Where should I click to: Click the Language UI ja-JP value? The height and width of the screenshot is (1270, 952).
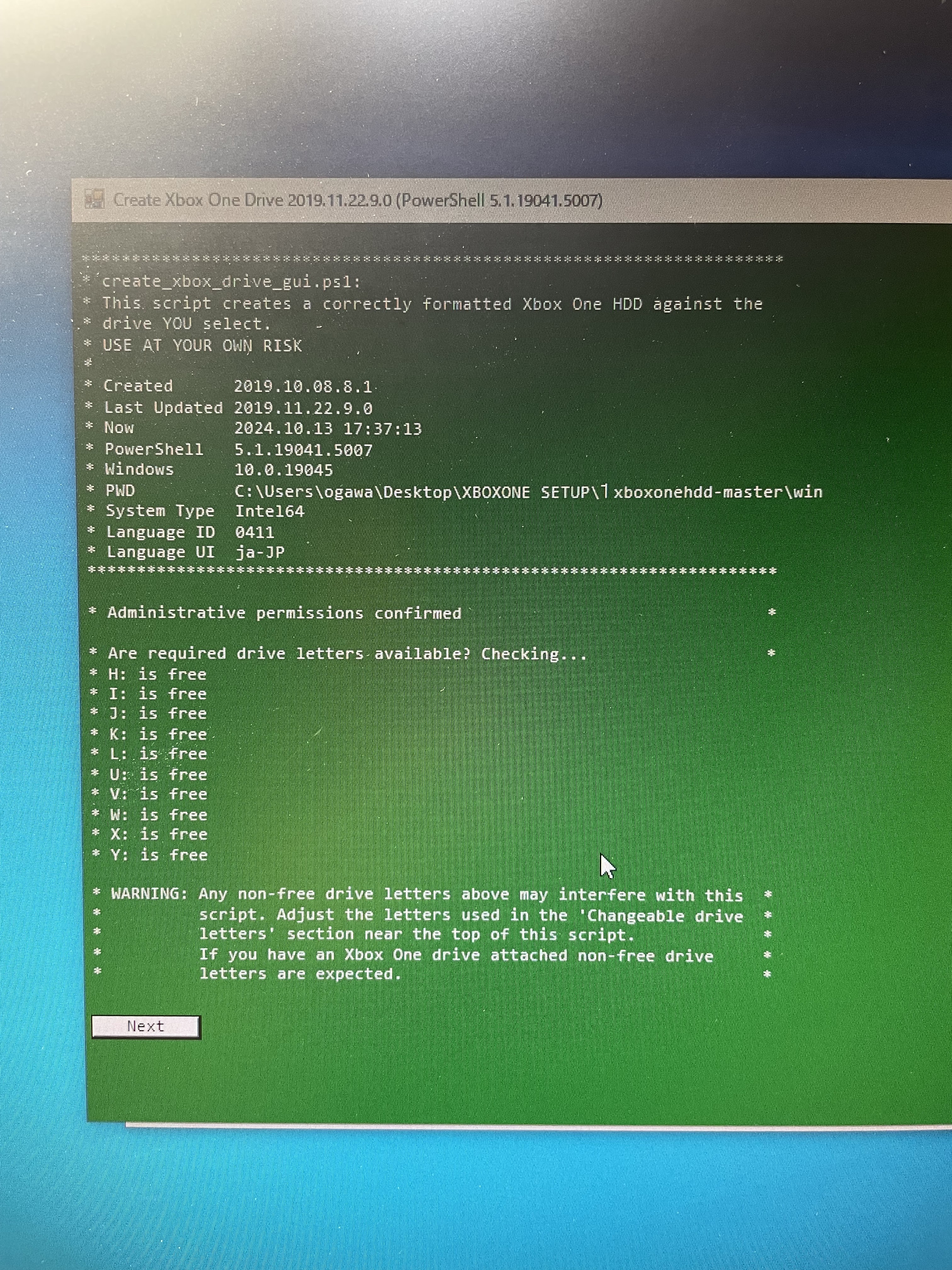coord(261,552)
